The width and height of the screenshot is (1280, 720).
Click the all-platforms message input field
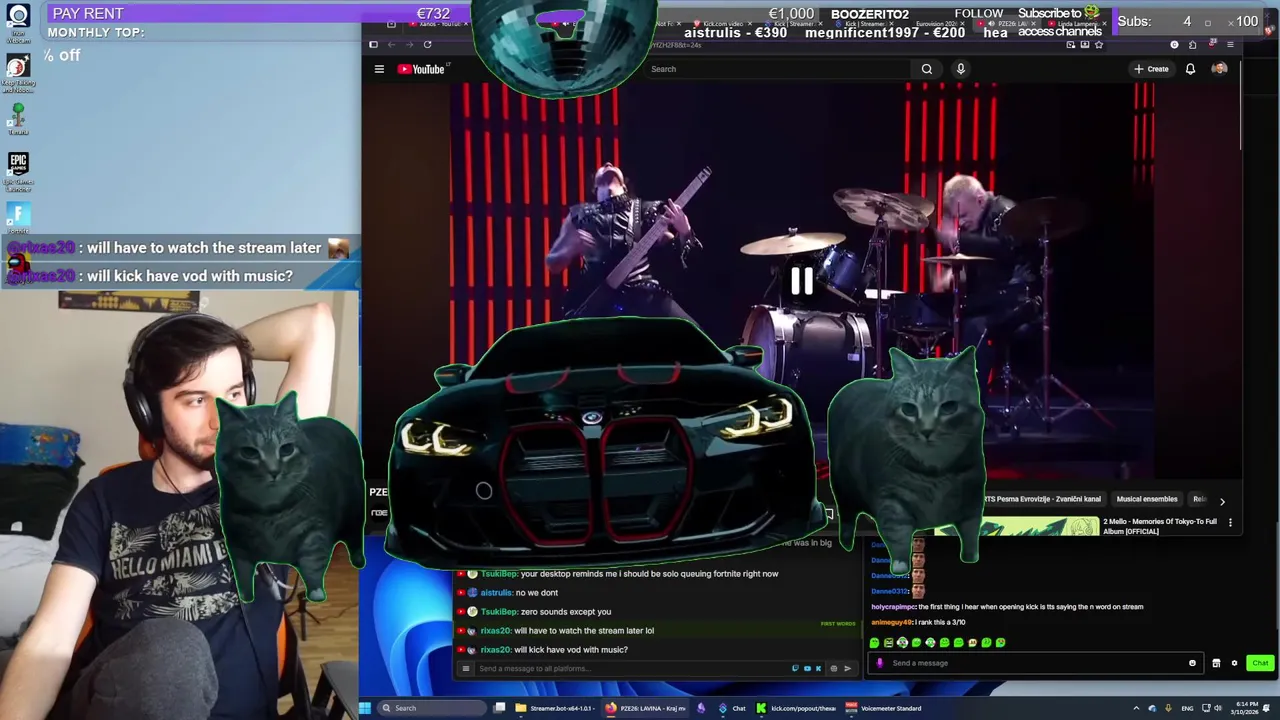tap(630, 669)
